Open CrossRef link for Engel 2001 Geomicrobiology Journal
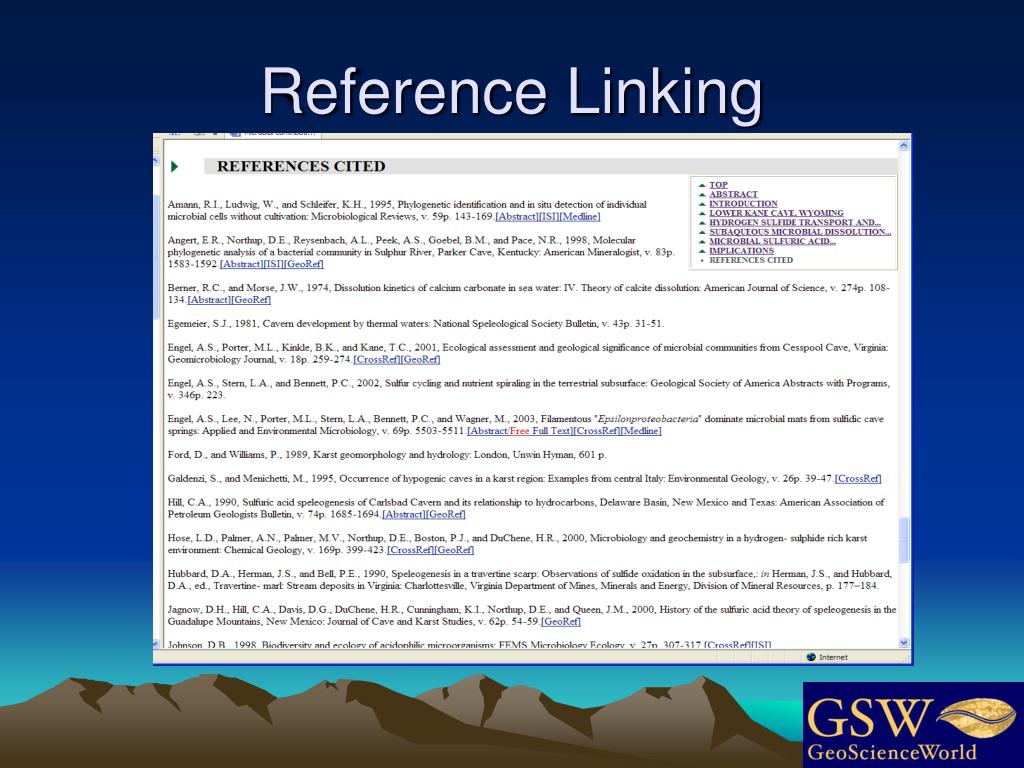 click(376, 359)
